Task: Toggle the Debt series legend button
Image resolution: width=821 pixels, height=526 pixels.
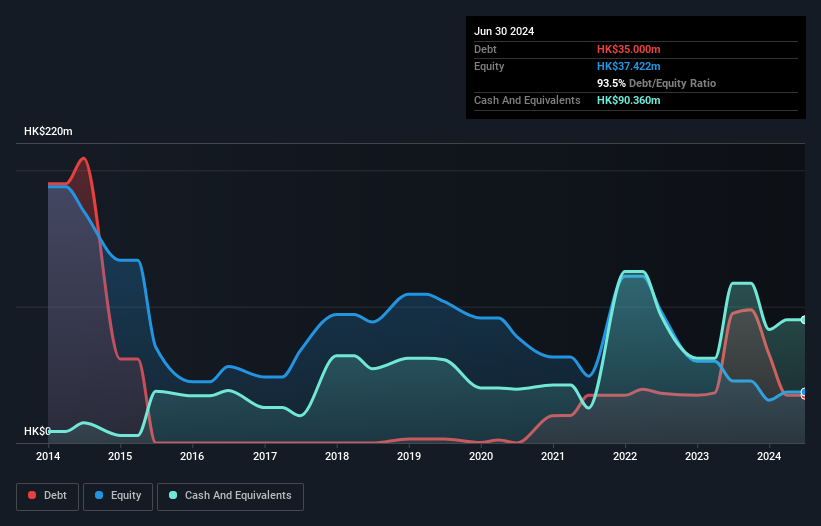Action: tap(47, 496)
